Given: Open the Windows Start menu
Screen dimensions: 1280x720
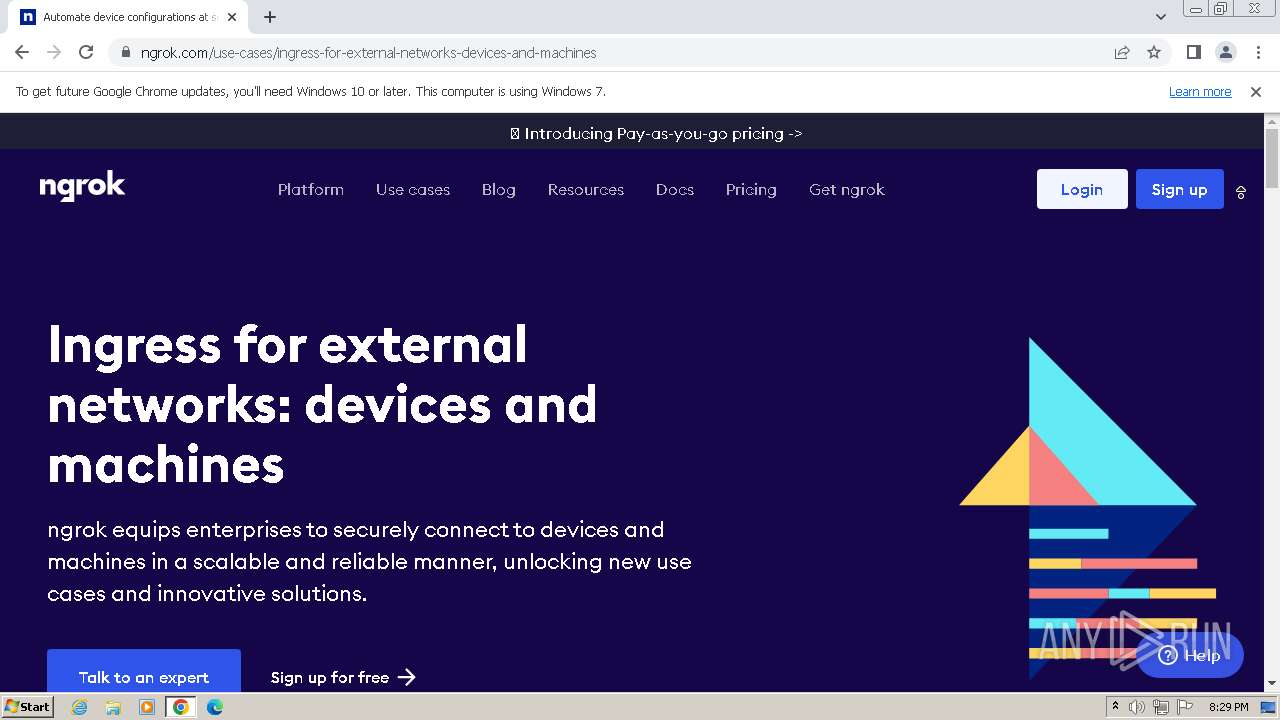Looking at the screenshot, I should point(27,706).
